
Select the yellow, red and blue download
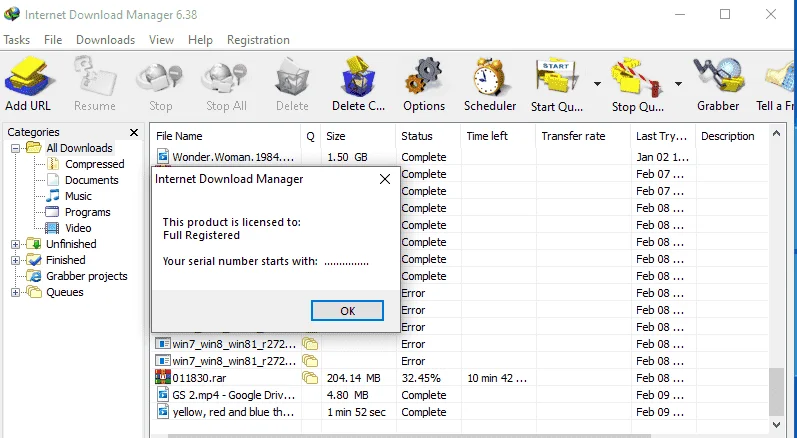[x=459, y=412]
